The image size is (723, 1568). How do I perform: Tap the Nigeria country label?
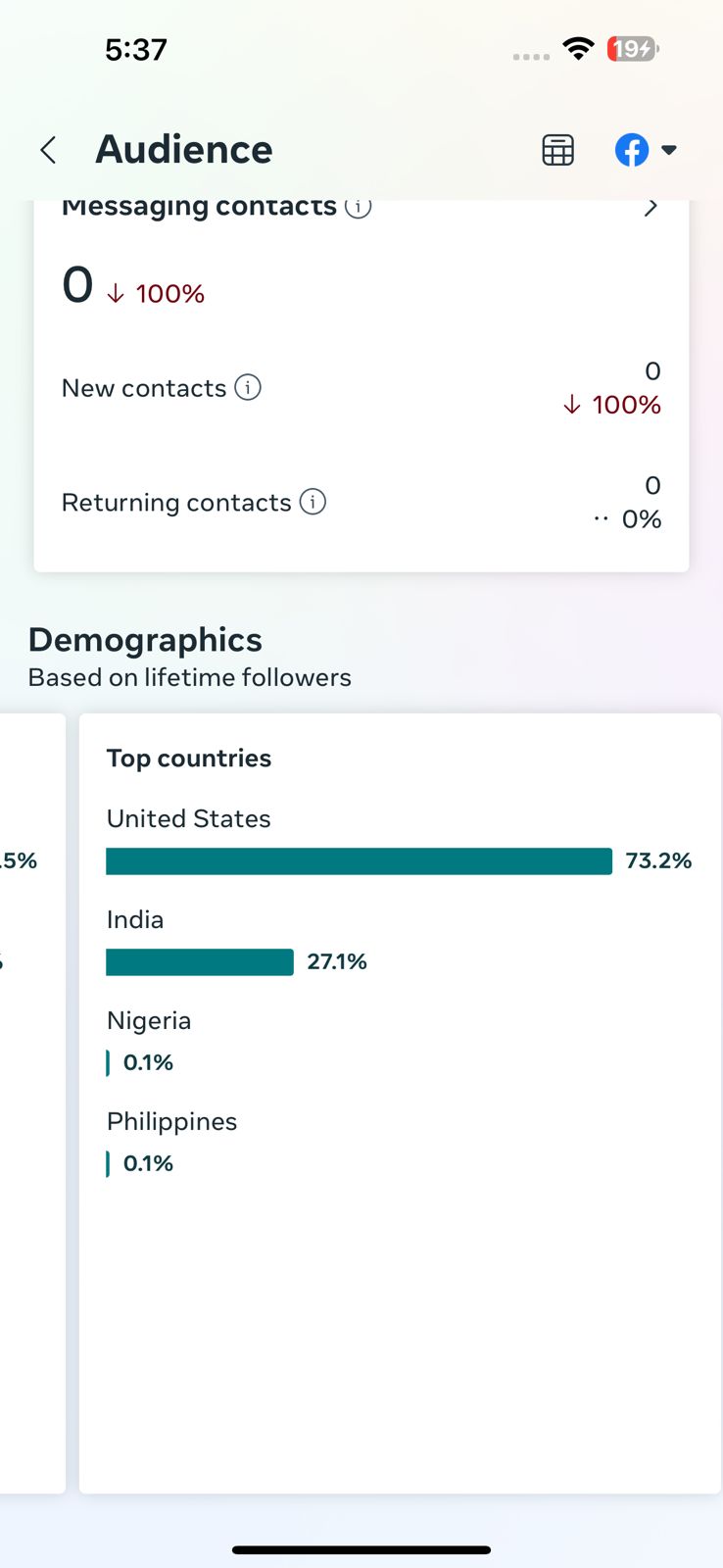coord(149,1021)
